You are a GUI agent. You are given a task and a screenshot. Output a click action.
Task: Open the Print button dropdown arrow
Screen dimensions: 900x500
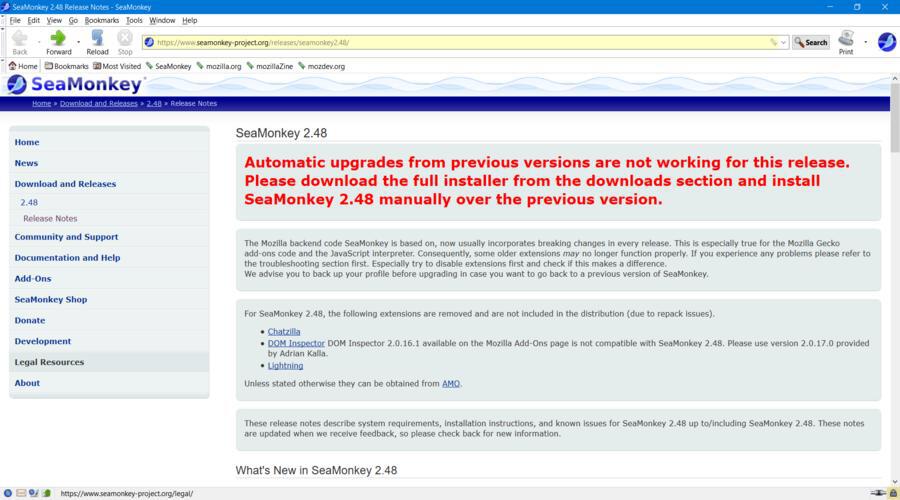point(865,42)
